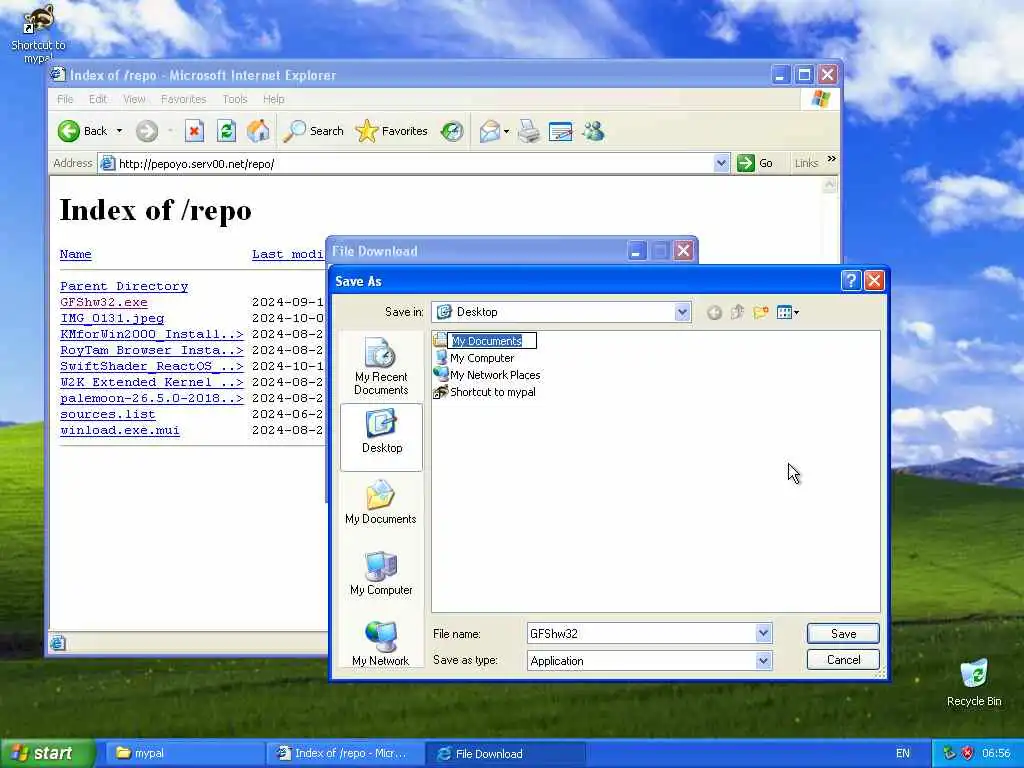The image size is (1024, 768).
Task: Click the KMforWin2000_Install link
Action: pos(152,334)
